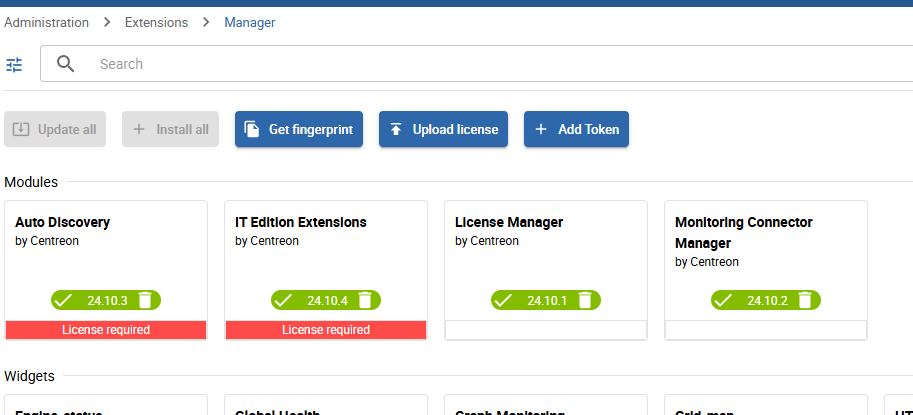This screenshot has height=415, width=913.
Task: Click the Modules section heading
Action: coord(31,182)
